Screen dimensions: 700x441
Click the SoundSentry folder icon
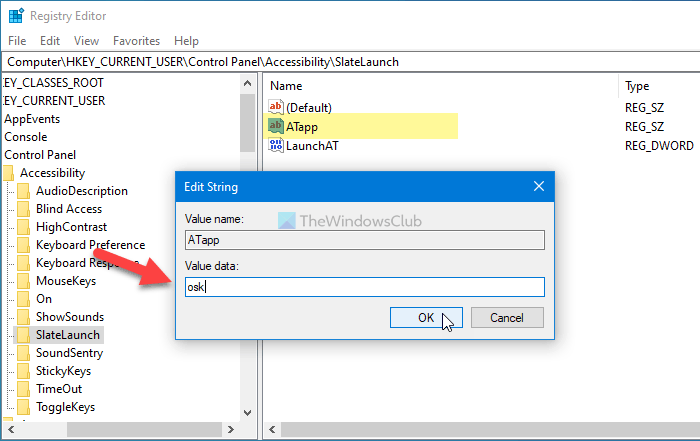(23, 353)
